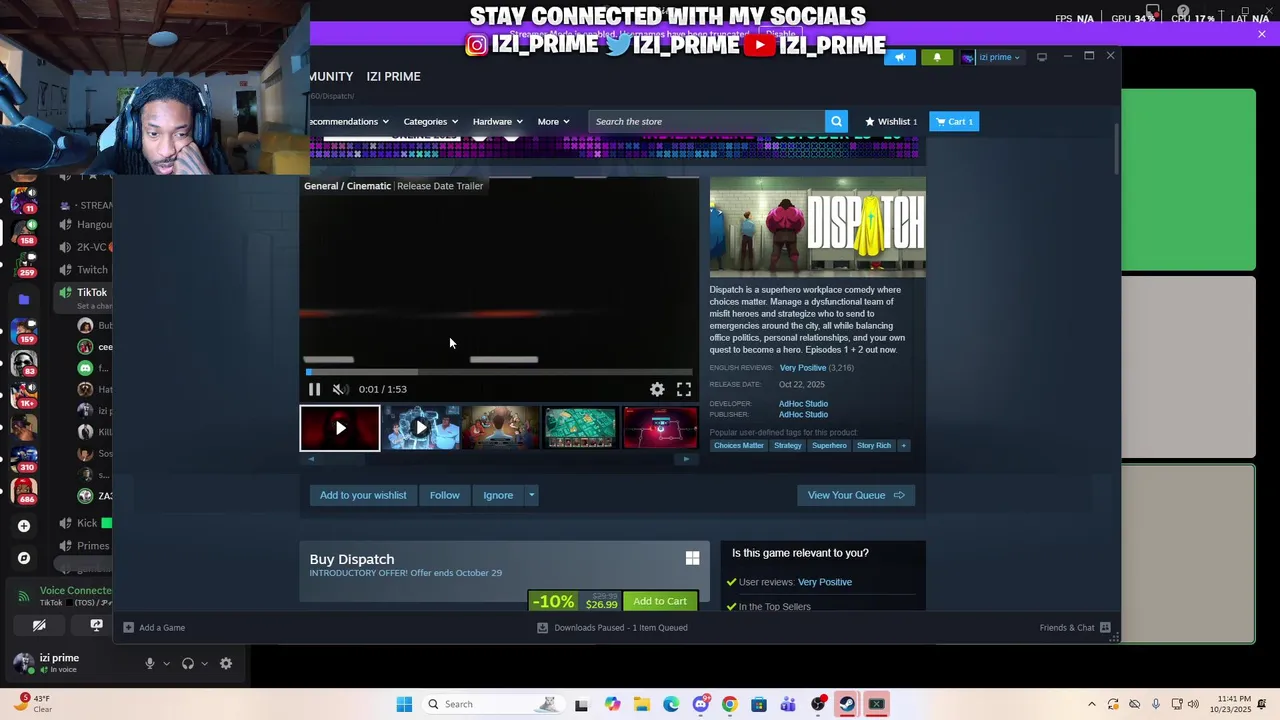
Task: Open trailer settings gear icon
Action: [x=657, y=389]
